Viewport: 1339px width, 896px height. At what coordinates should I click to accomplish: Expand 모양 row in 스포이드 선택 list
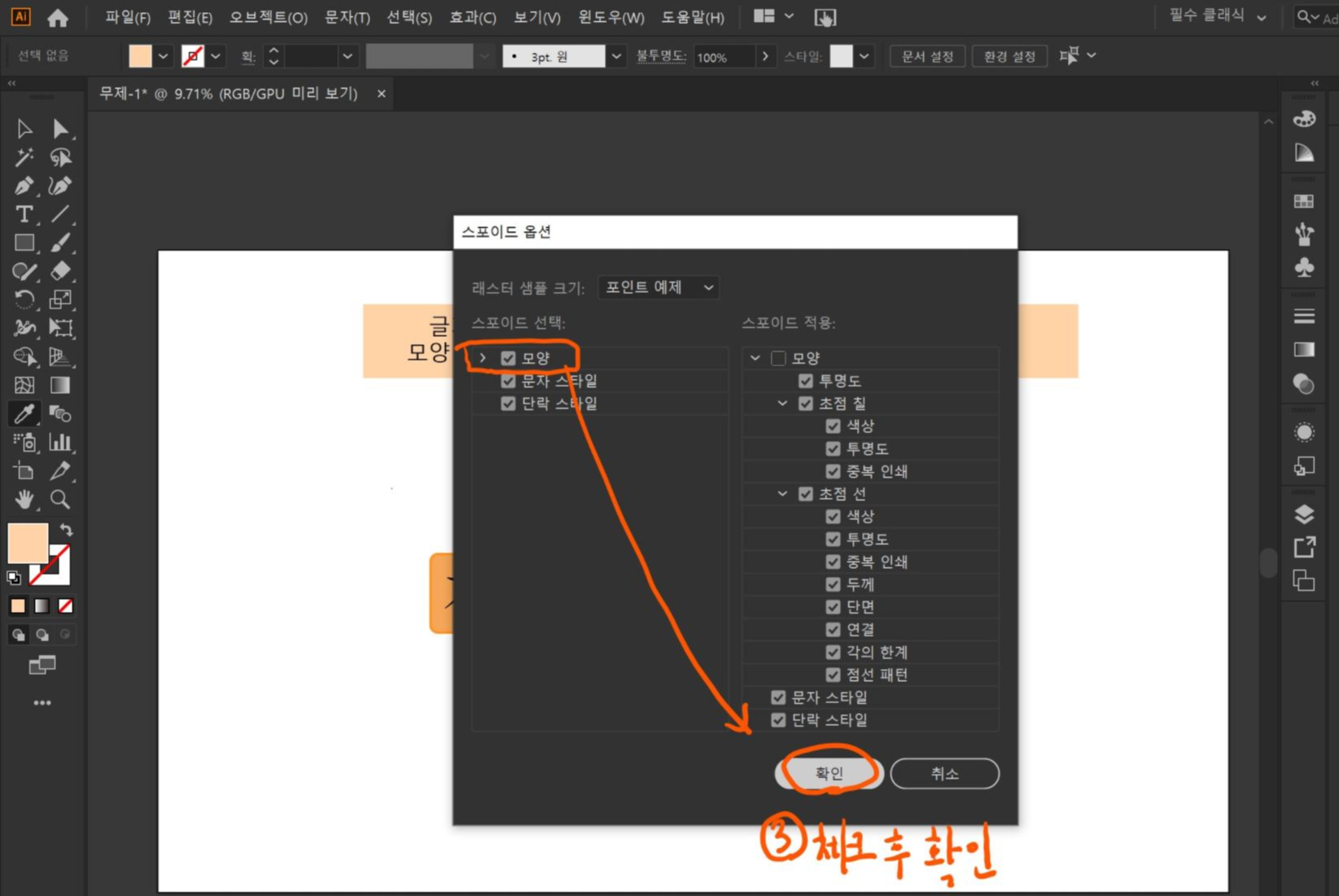pos(483,358)
